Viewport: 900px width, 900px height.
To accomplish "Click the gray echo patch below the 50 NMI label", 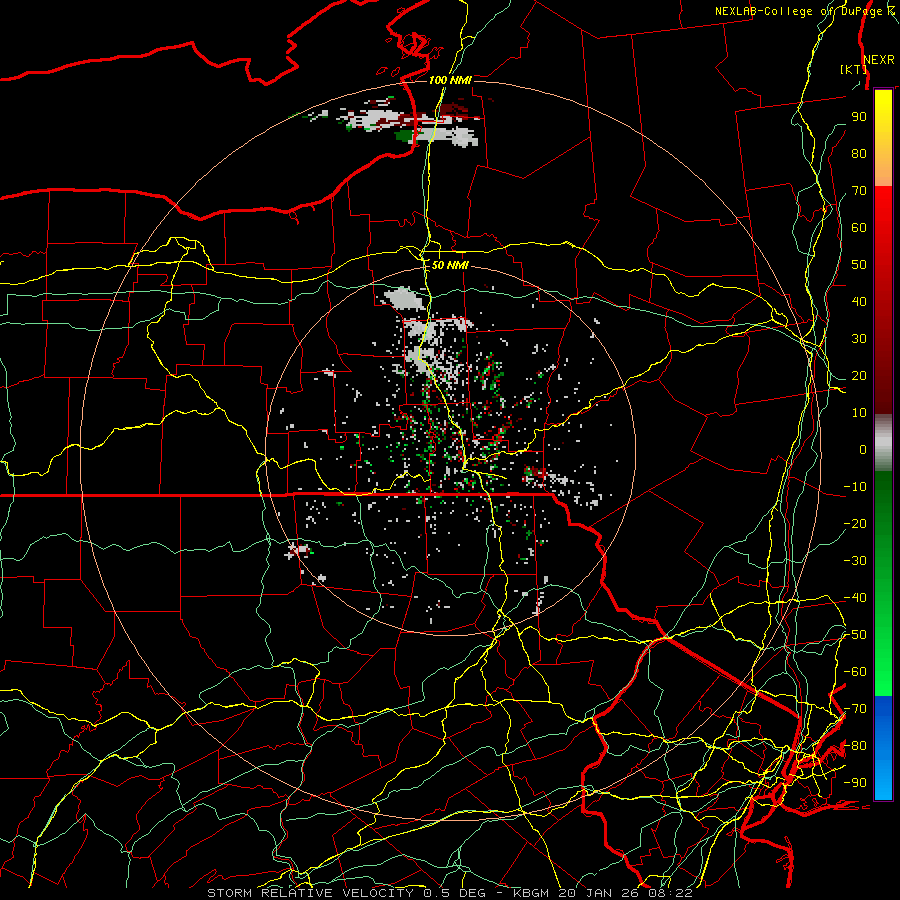I will [406, 298].
